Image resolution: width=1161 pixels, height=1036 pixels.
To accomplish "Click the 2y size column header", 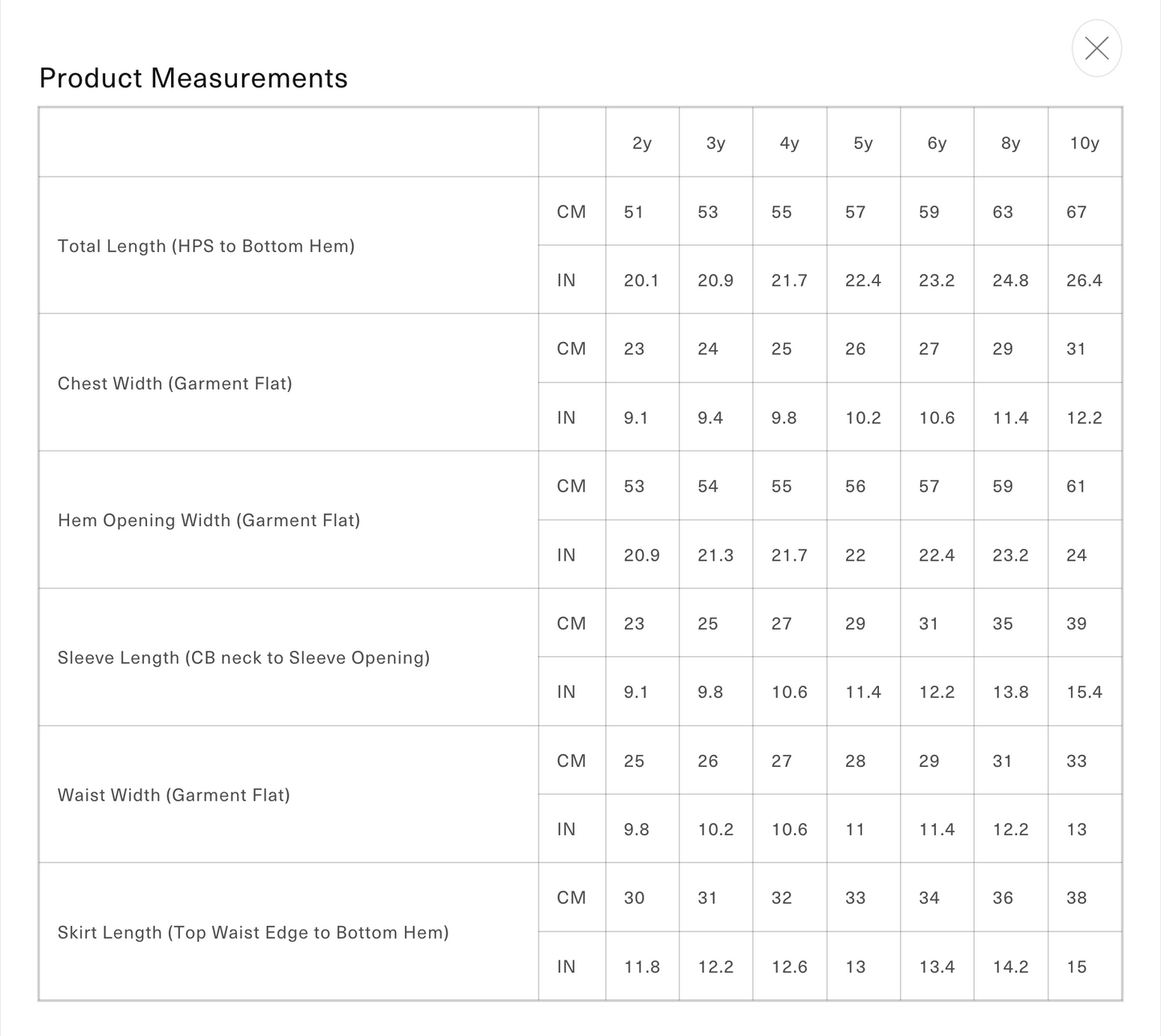I will coord(642,143).
